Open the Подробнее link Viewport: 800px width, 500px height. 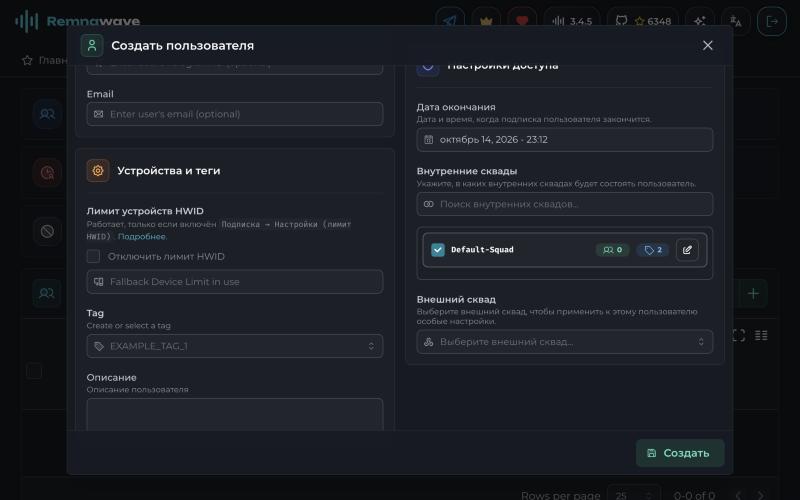click(x=142, y=236)
